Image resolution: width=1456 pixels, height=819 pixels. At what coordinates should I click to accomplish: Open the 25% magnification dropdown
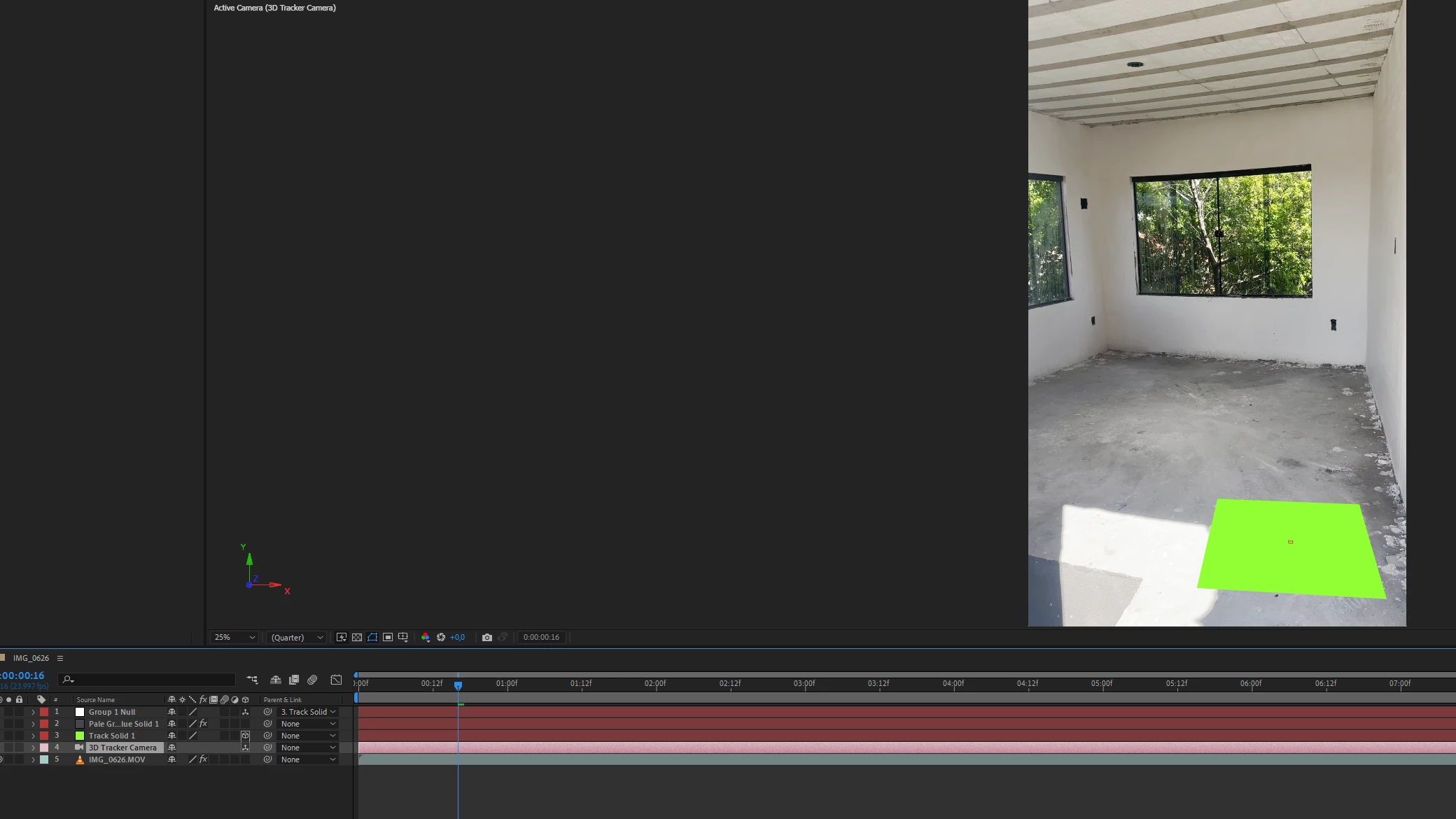[x=234, y=637]
